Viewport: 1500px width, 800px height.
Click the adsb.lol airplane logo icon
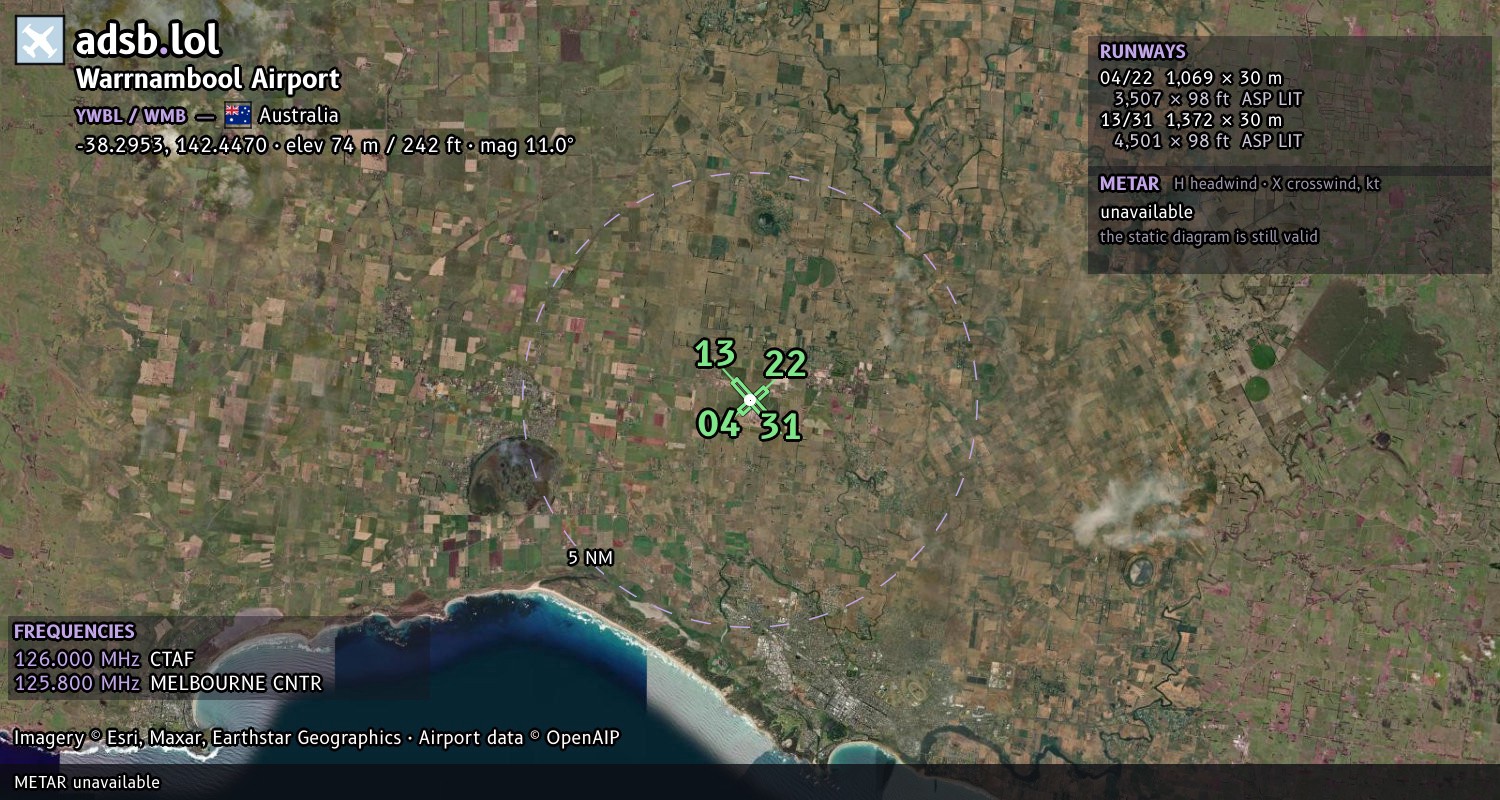pyautogui.click(x=40, y=40)
